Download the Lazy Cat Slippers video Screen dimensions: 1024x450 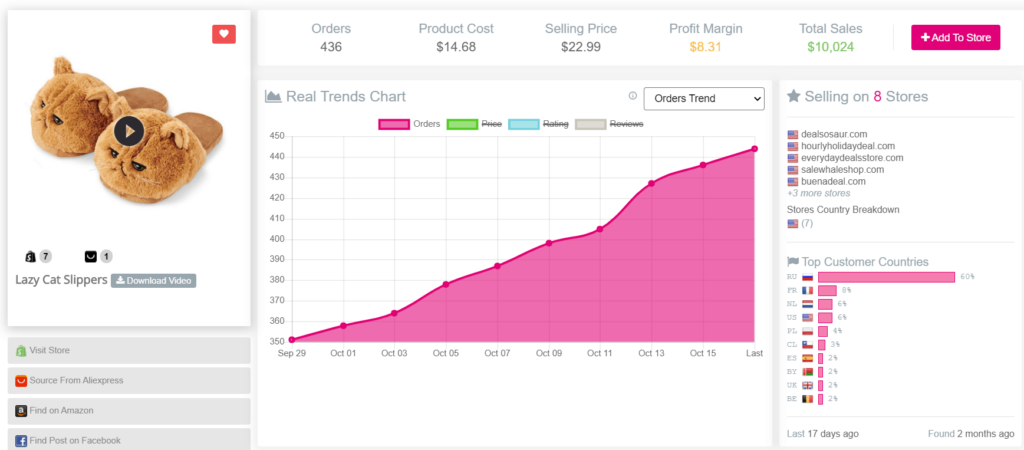[153, 281]
